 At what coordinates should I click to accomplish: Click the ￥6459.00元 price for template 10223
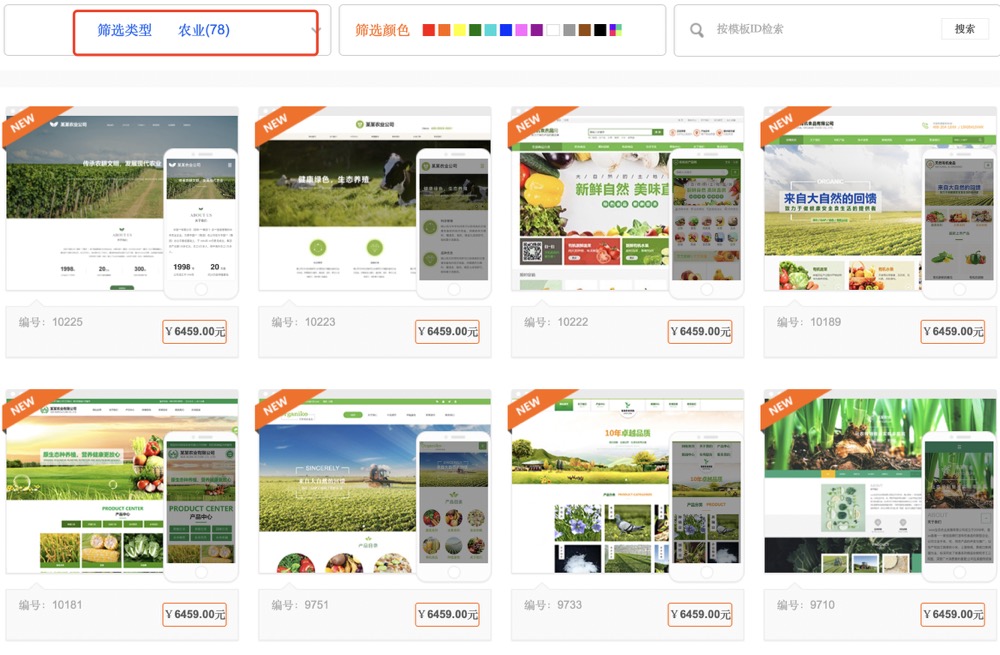[447, 332]
